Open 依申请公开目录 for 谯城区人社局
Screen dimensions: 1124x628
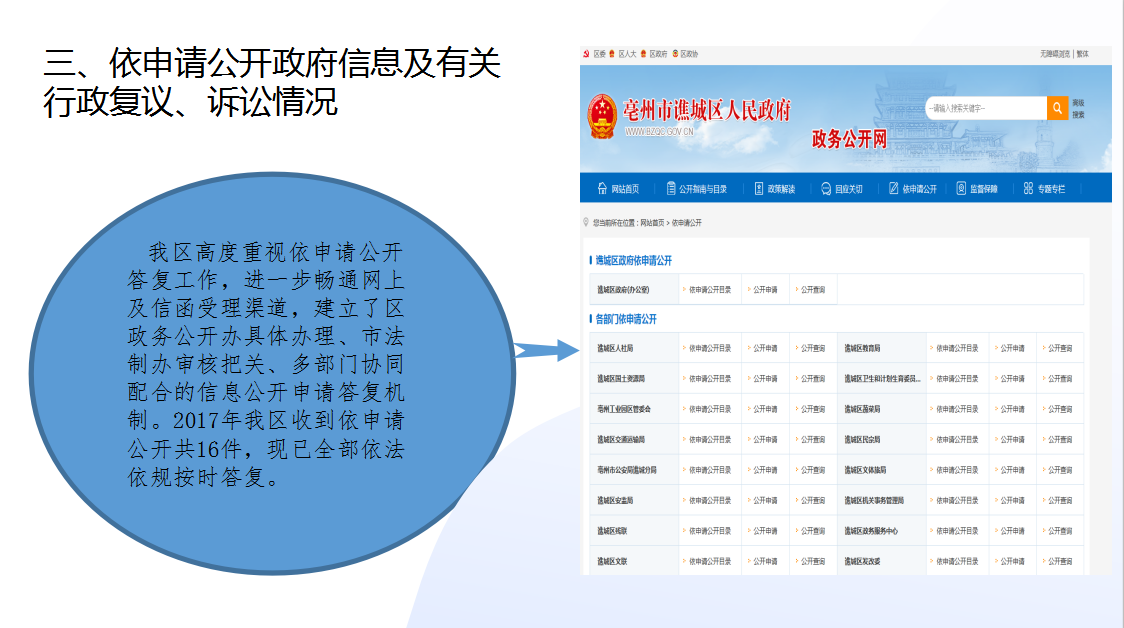pyautogui.click(x=710, y=348)
